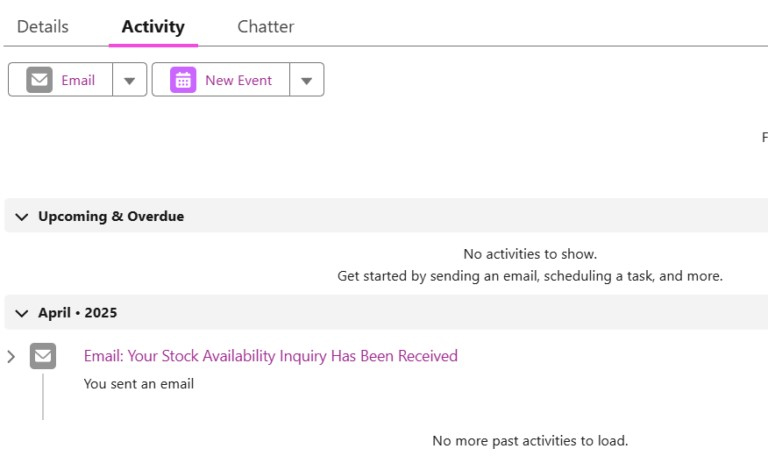Click the April • 2025 header text

click(x=77, y=313)
